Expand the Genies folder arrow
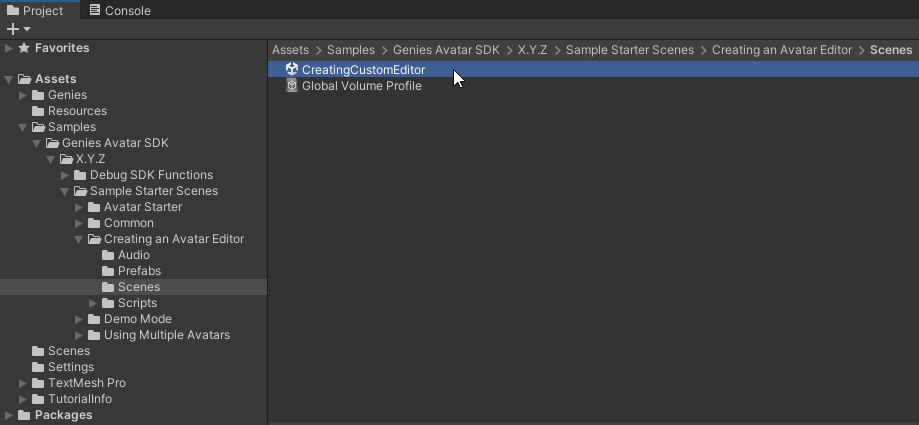Screen dimensions: 919x425 [x=24, y=95]
